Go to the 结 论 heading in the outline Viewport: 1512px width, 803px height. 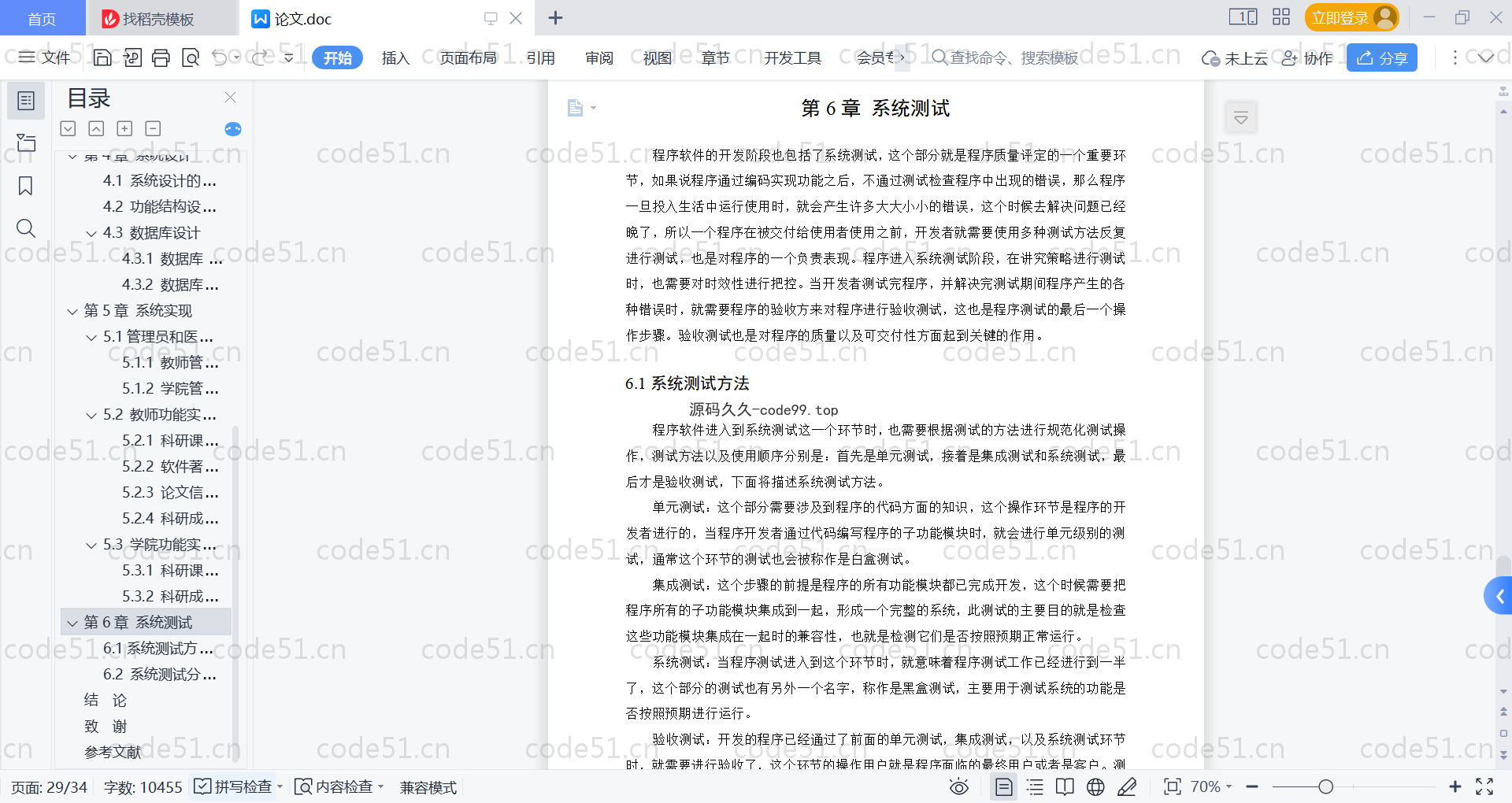(x=106, y=700)
